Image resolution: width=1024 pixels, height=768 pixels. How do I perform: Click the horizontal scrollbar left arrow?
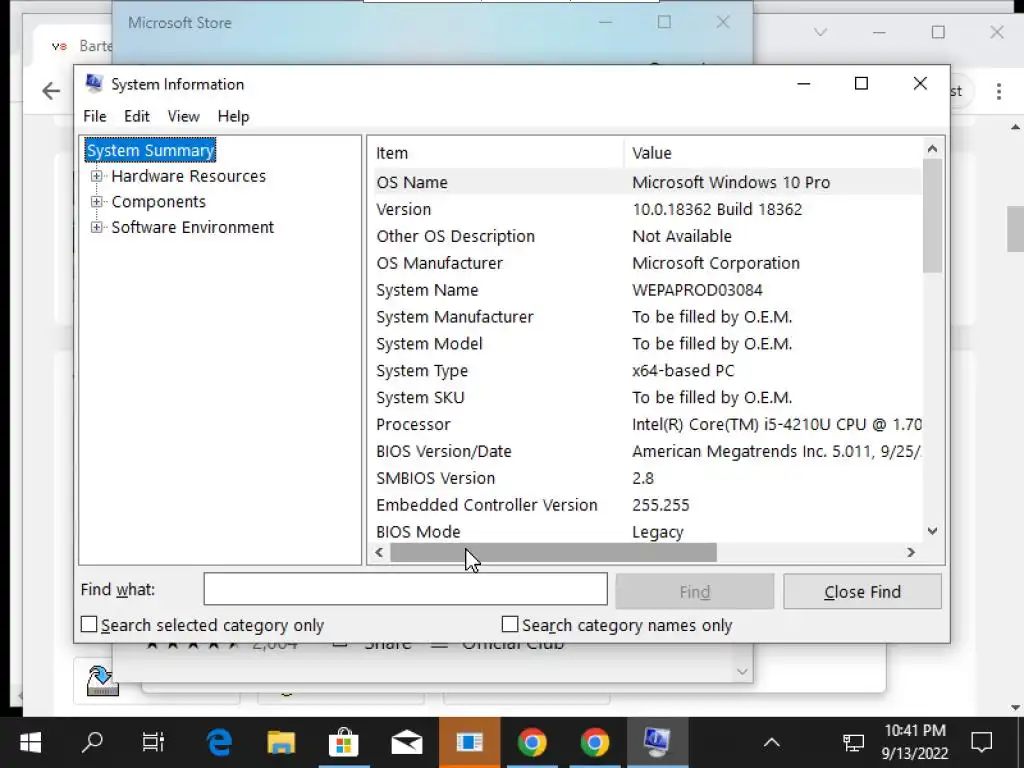(x=379, y=552)
